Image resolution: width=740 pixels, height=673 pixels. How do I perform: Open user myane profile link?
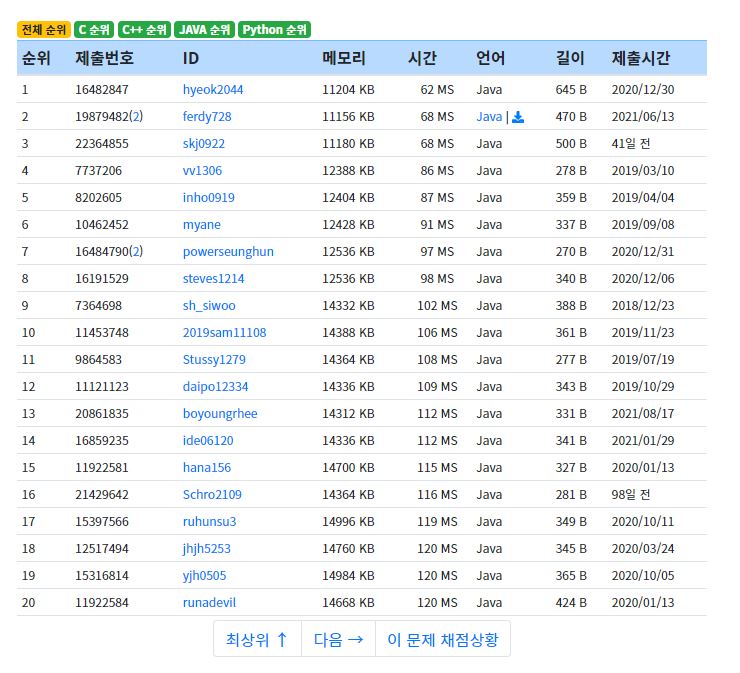[202, 225]
